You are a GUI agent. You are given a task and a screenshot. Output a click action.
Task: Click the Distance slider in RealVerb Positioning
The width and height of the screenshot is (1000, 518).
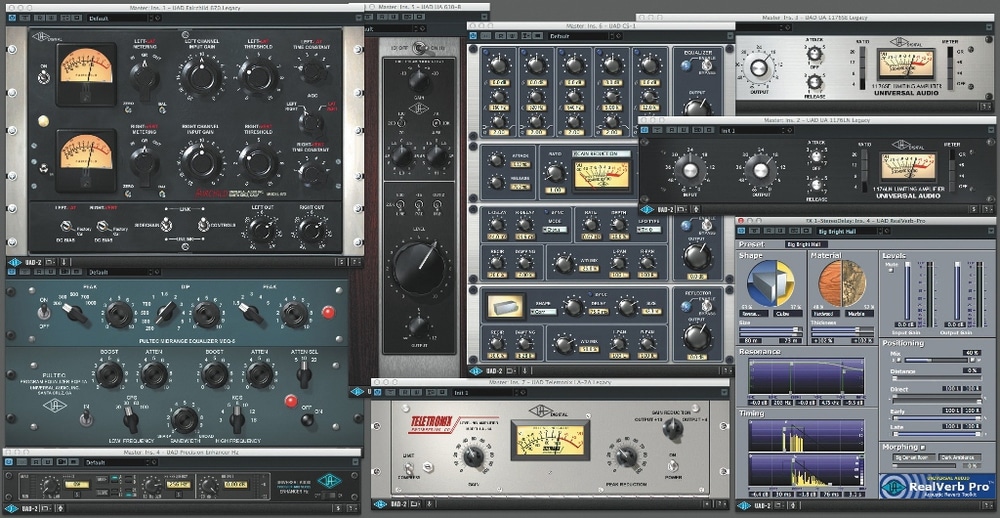click(x=938, y=378)
